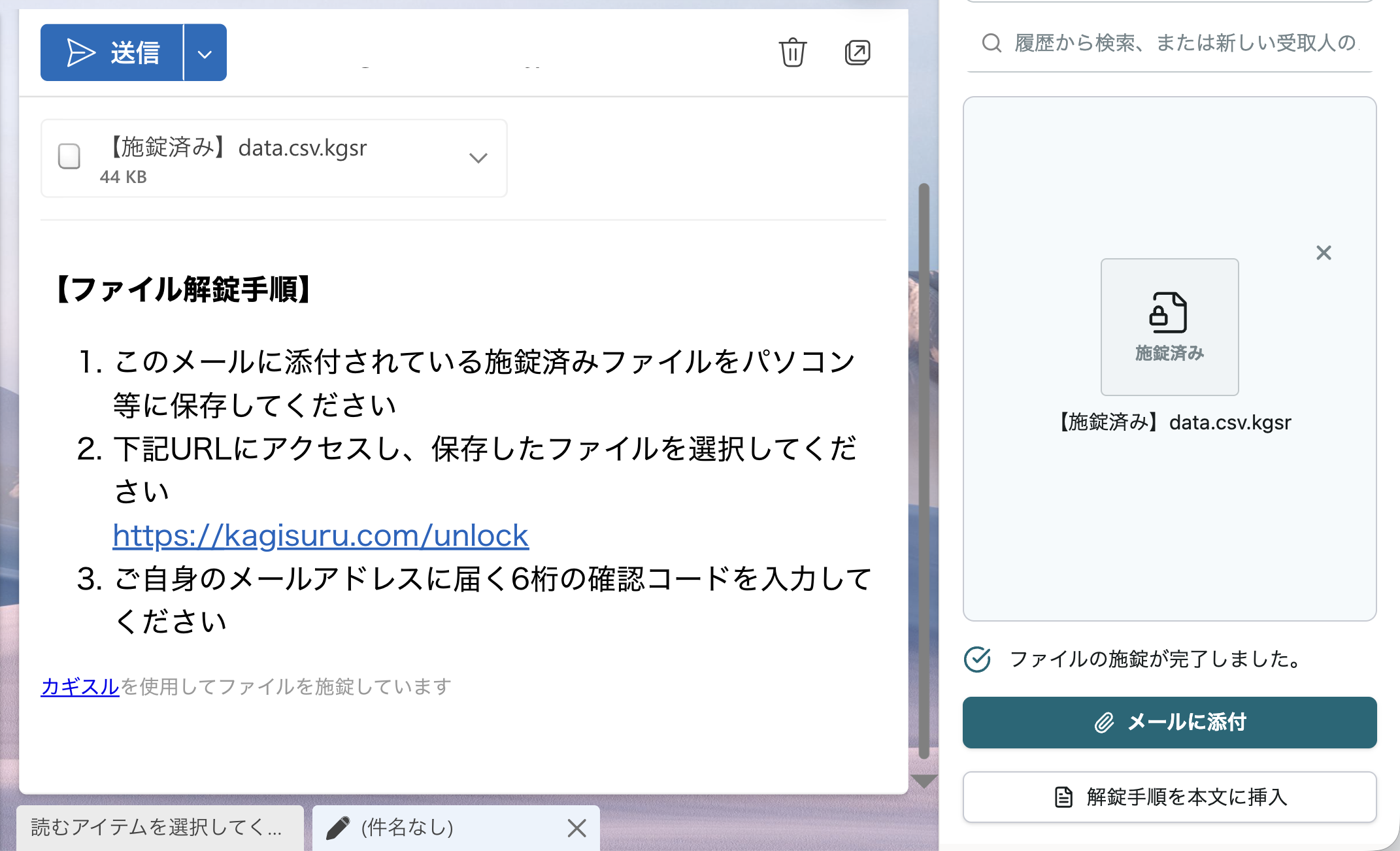Click the message body vertical scrollbar

[924, 471]
